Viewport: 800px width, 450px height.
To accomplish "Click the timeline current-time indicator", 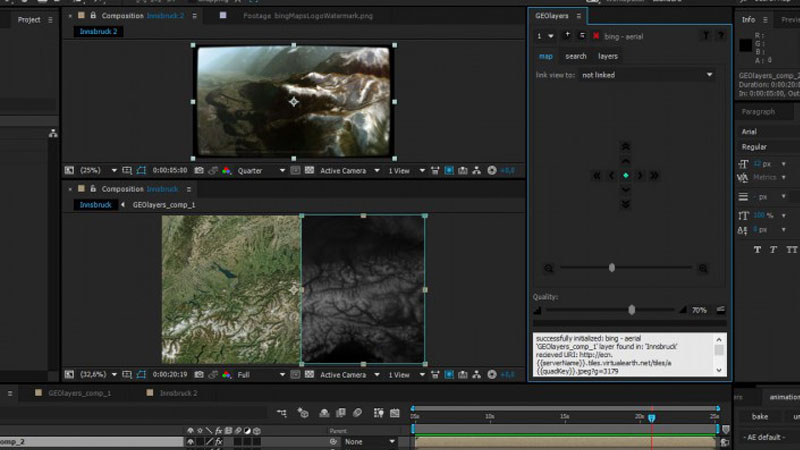I will pyautogui.click(x=652, y=418).
